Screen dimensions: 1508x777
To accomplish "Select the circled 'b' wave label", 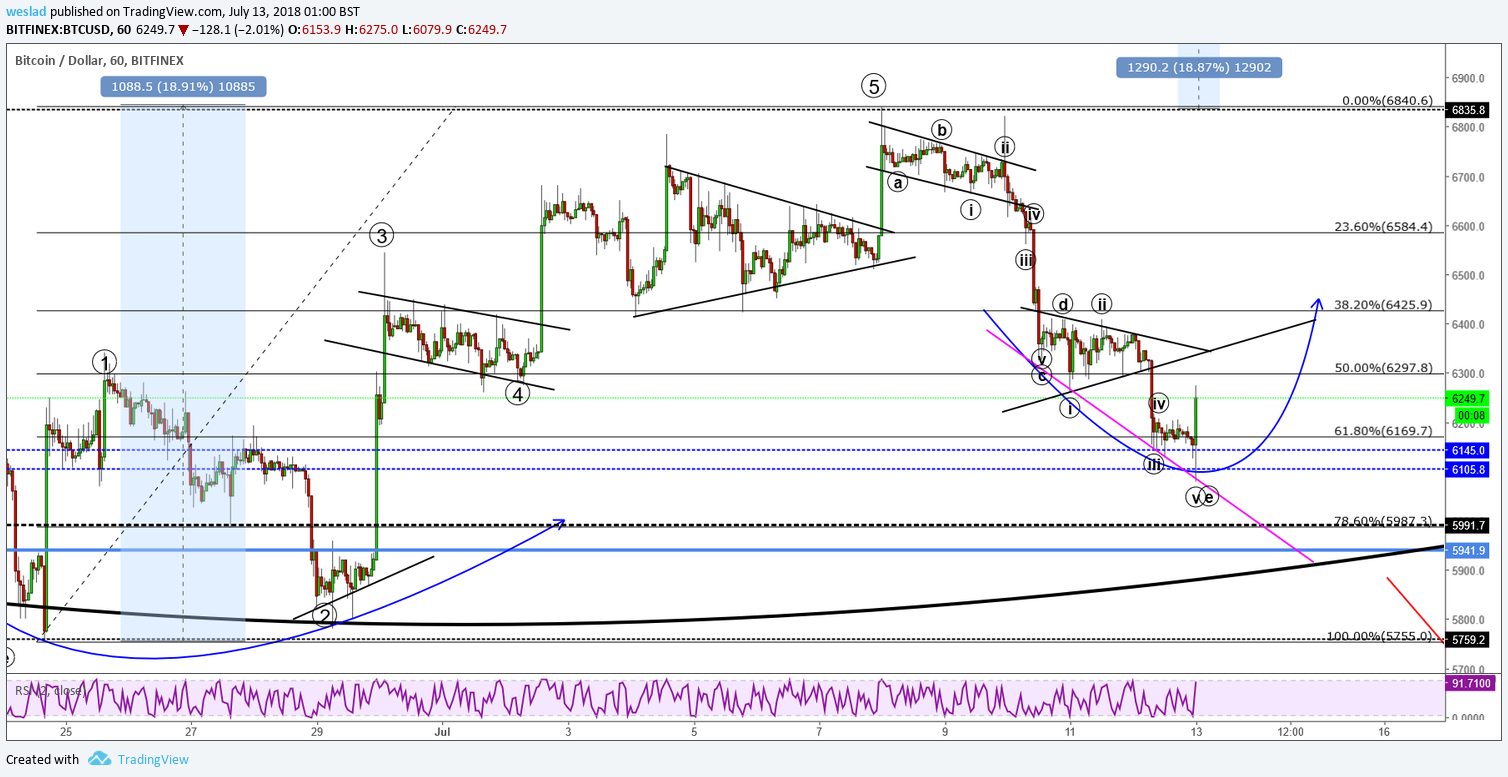I will tap(940, 129).
